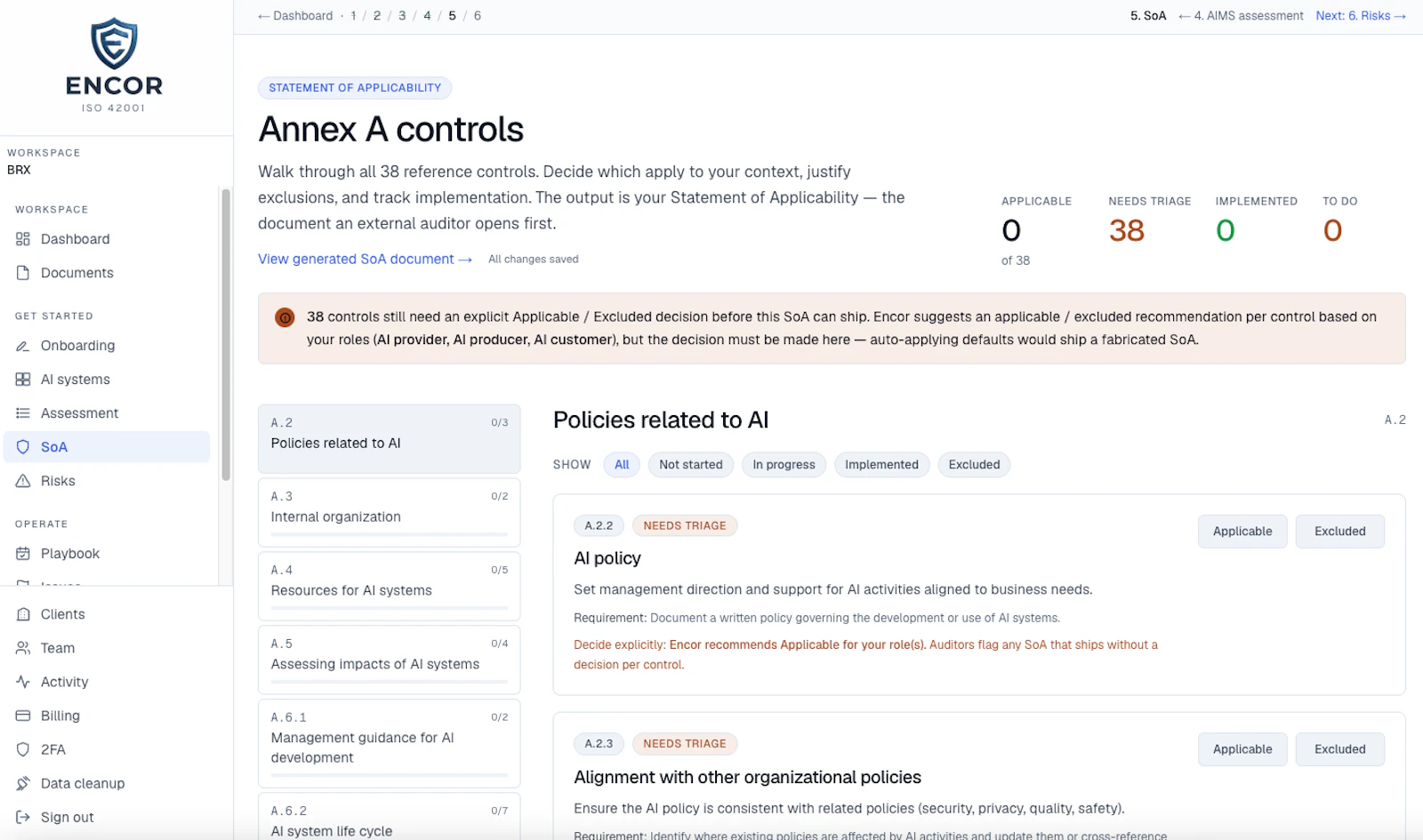The width and height of the screenshot is (1423, 840).
Task: Click the Data cleanup broom icon
Action: 23,783
